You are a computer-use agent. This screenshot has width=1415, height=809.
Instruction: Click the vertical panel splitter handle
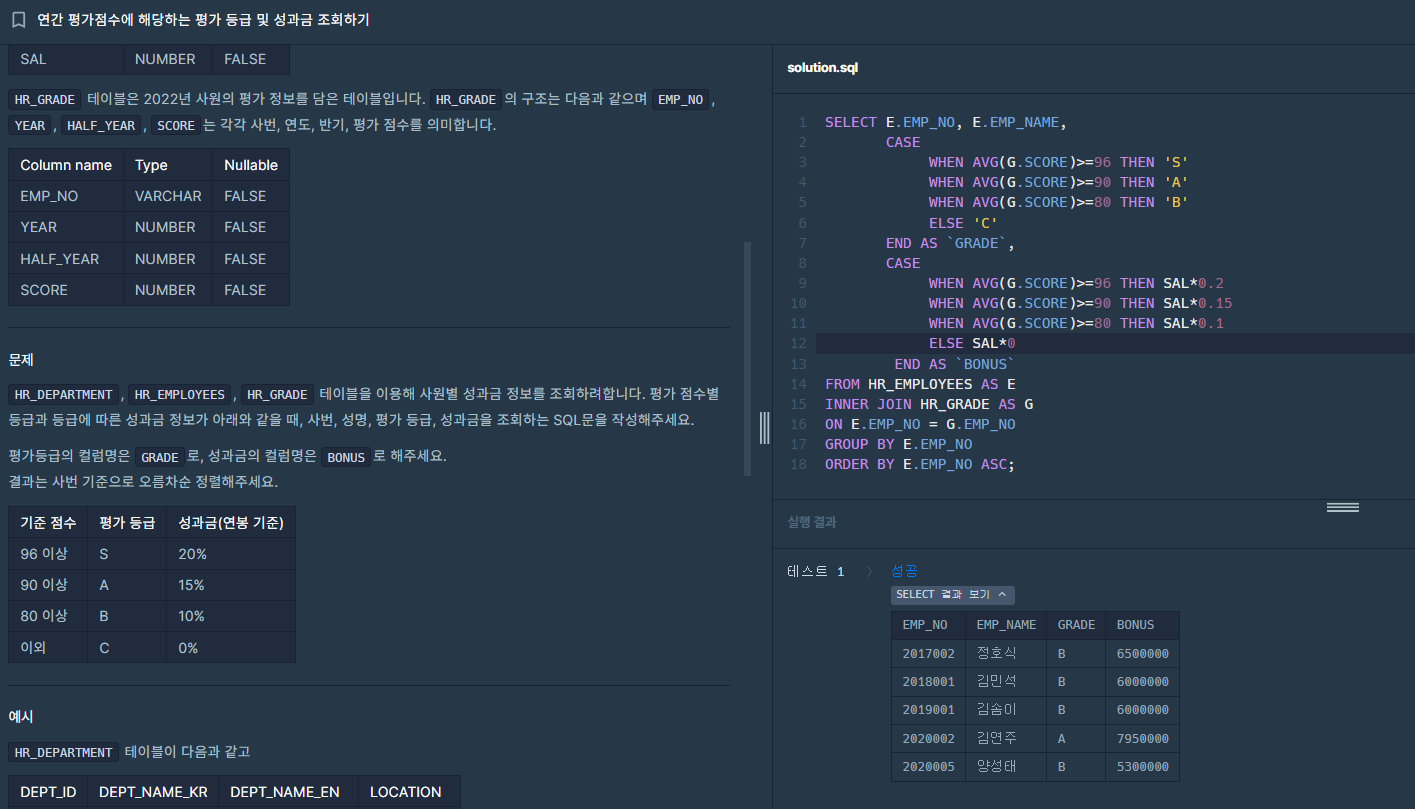click(x=765, y=427)
